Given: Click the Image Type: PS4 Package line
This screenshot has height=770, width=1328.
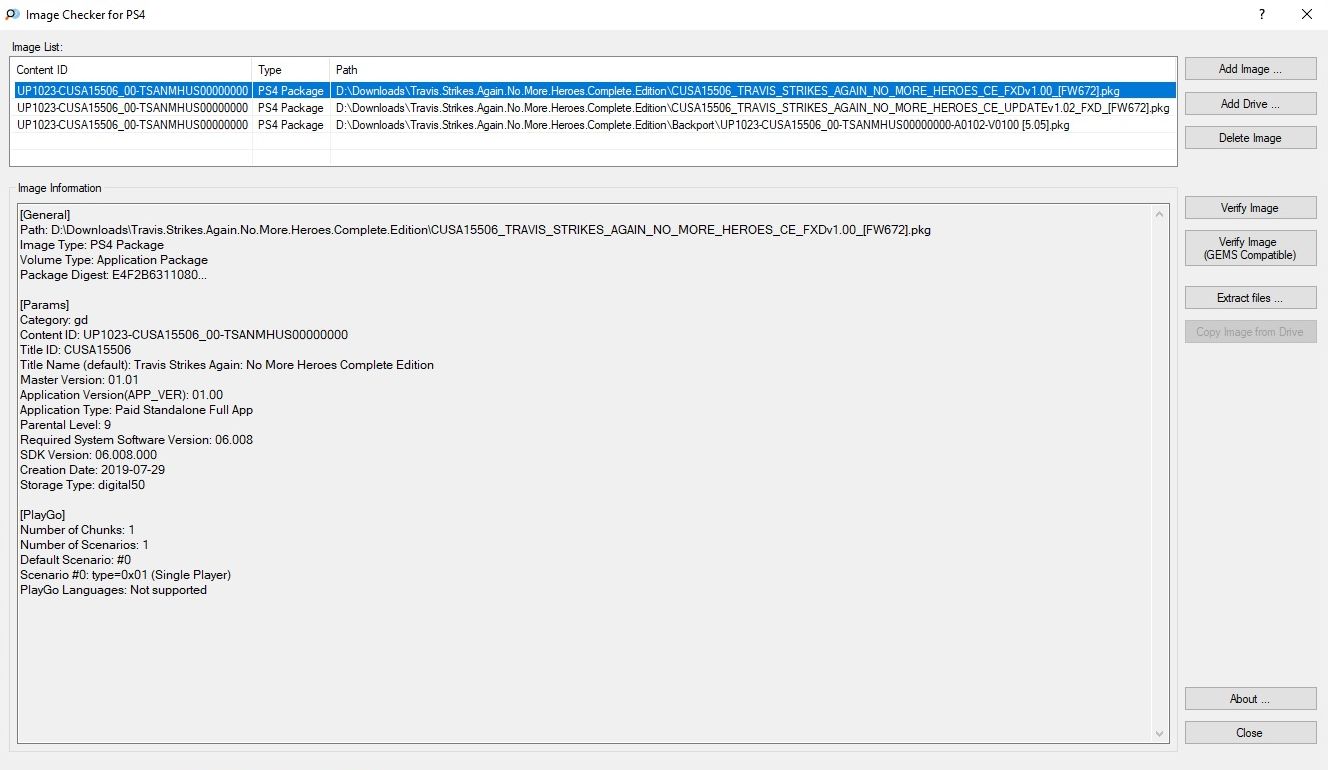Looking at the screenshot, I should [x=92, y=245].
